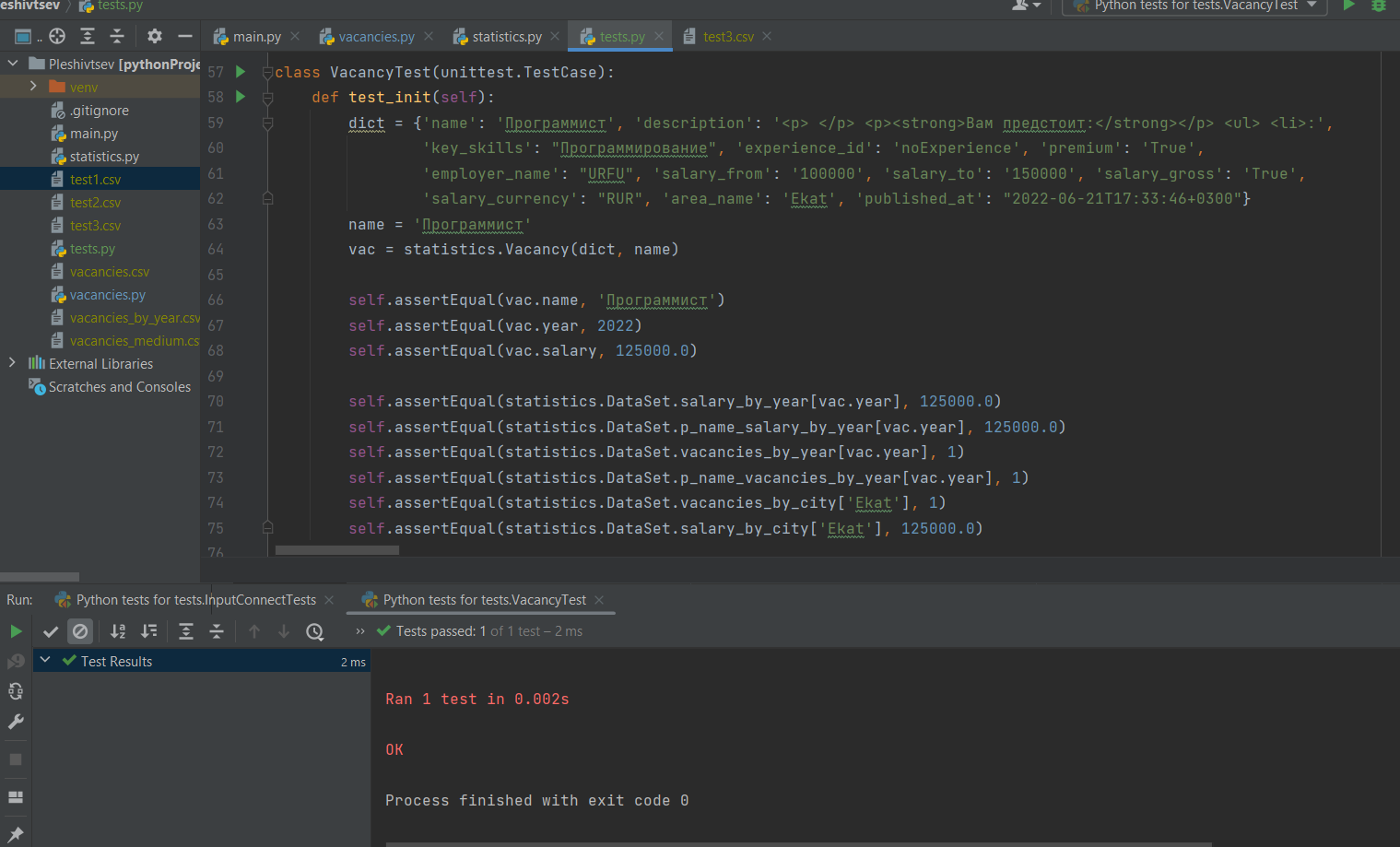The width and height of the screenshot is (1400, 847).
Task: Rerun the tests in the Run panel
Action: pyautogui.click(x=16, y=631)
